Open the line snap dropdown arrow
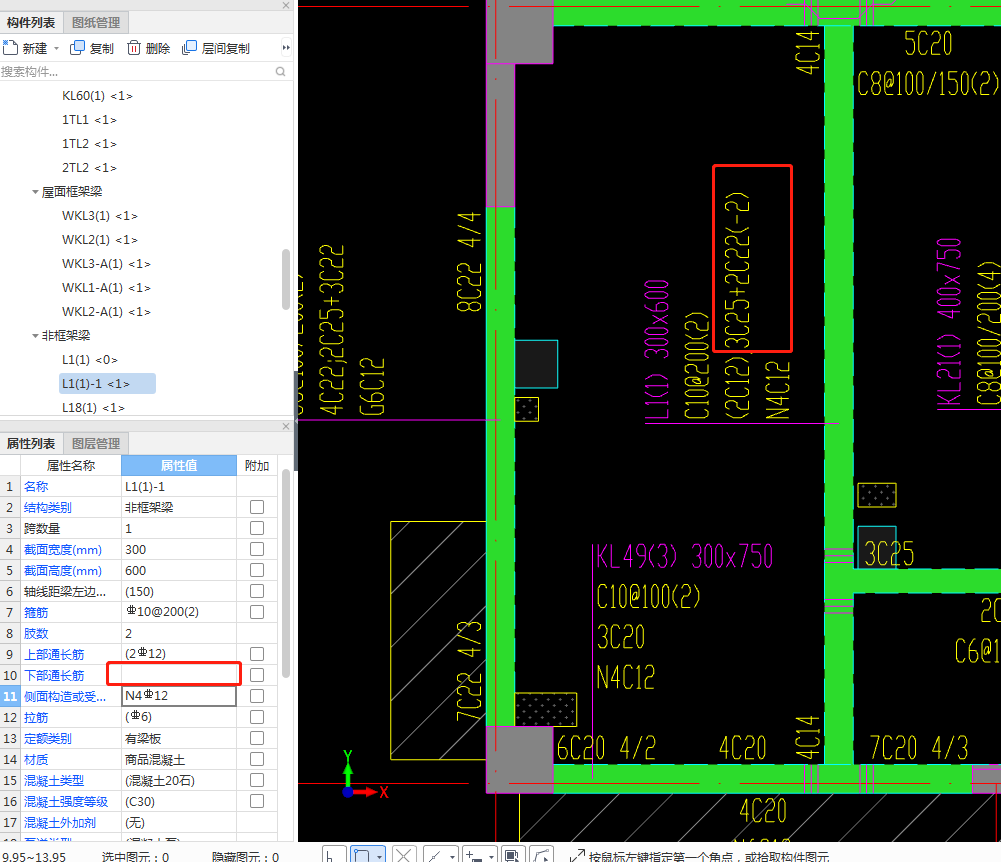 [x=452, y=856]
